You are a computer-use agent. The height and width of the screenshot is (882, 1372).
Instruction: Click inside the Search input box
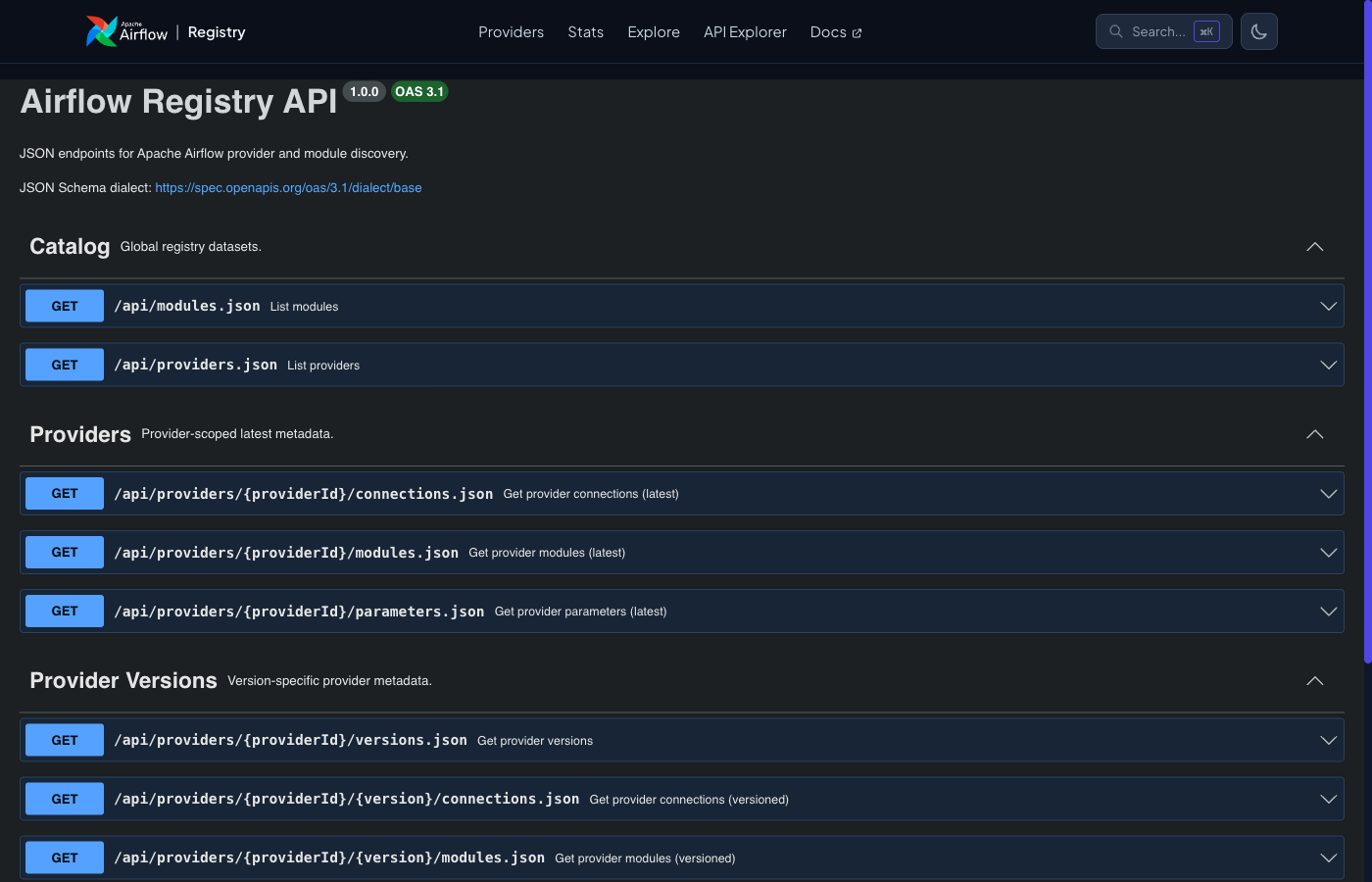pyautogui.click(x=1161, y=30)
